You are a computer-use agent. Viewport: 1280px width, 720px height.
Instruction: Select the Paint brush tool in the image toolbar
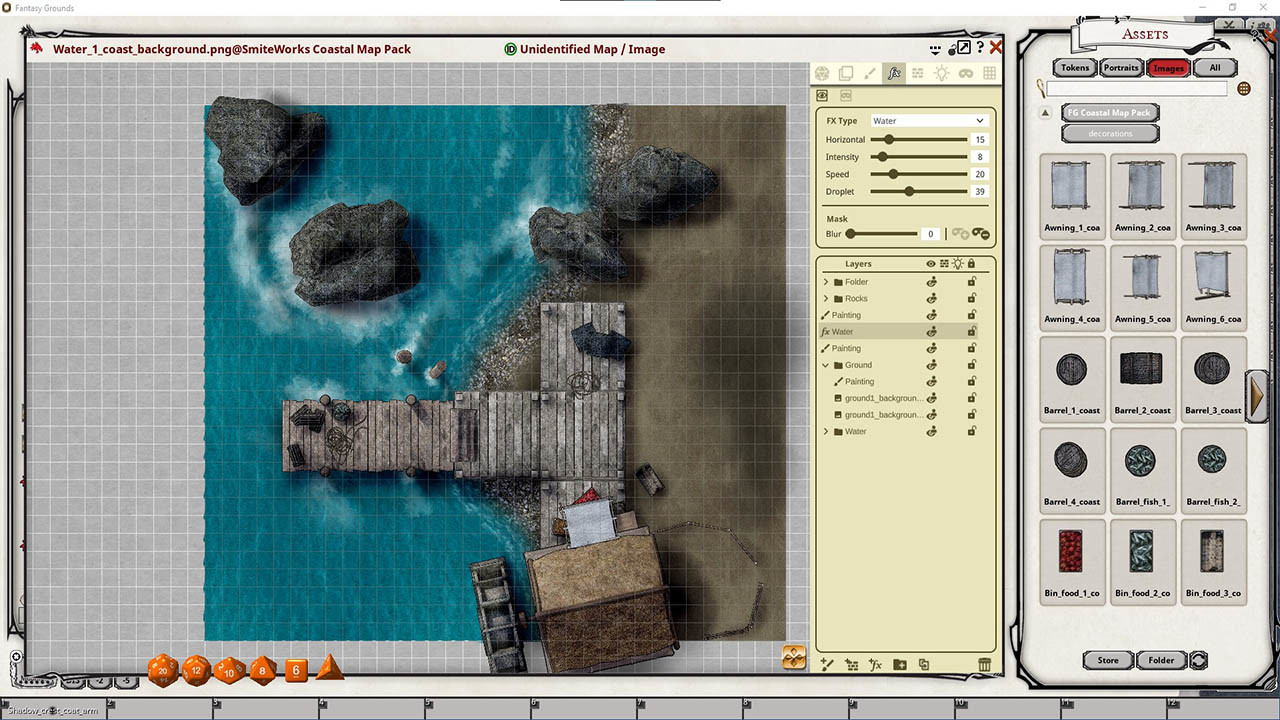coord(870,72)
